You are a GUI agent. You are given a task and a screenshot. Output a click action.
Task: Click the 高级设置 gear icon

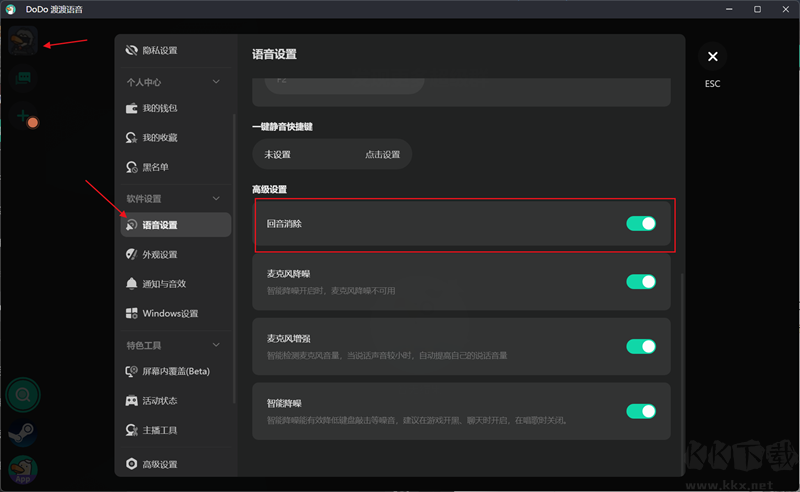point(132,463)
